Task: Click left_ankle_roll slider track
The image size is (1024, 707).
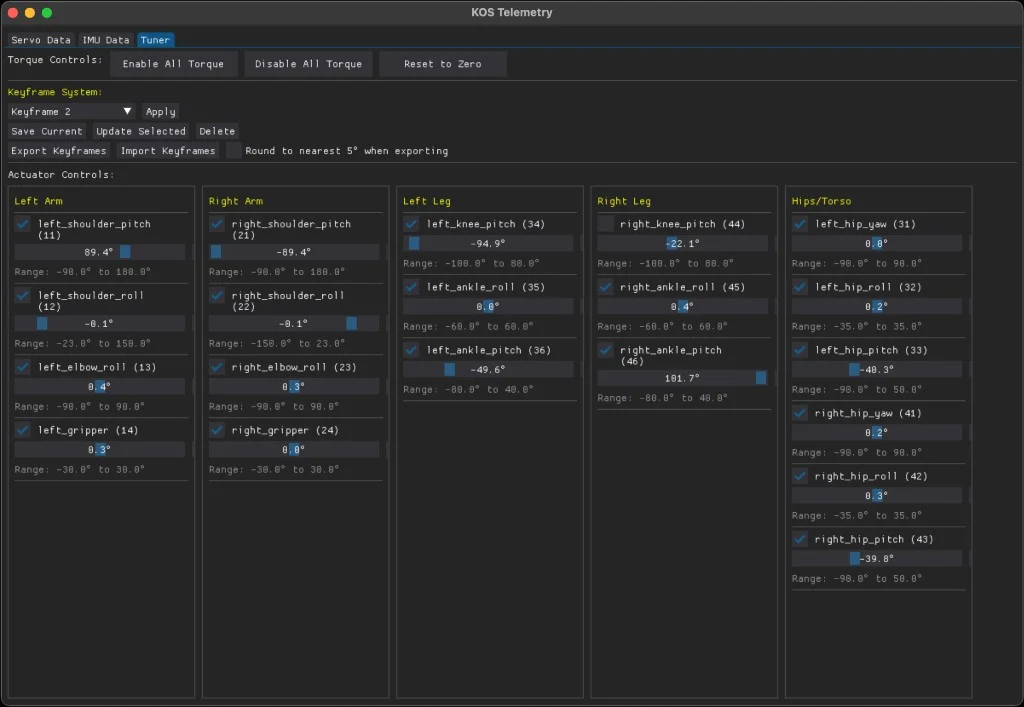Action: coord(488,306)
